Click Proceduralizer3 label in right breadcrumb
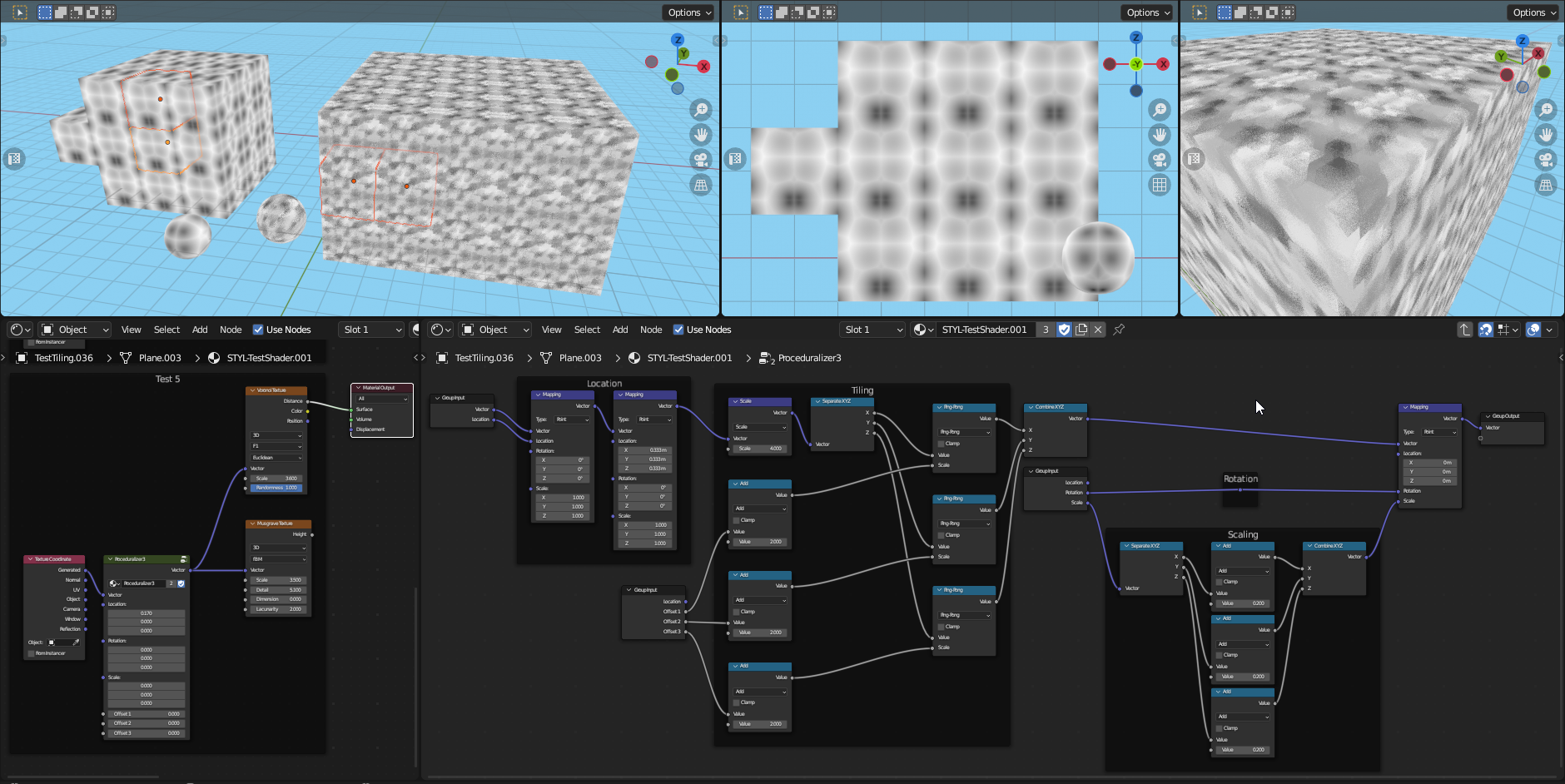The width and height of the screenshot is (1565, 784). 810,358
